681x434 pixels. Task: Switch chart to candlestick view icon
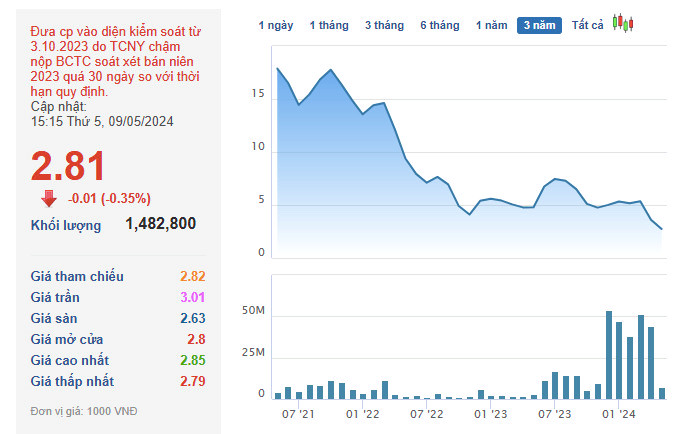(x=624, y=24)
